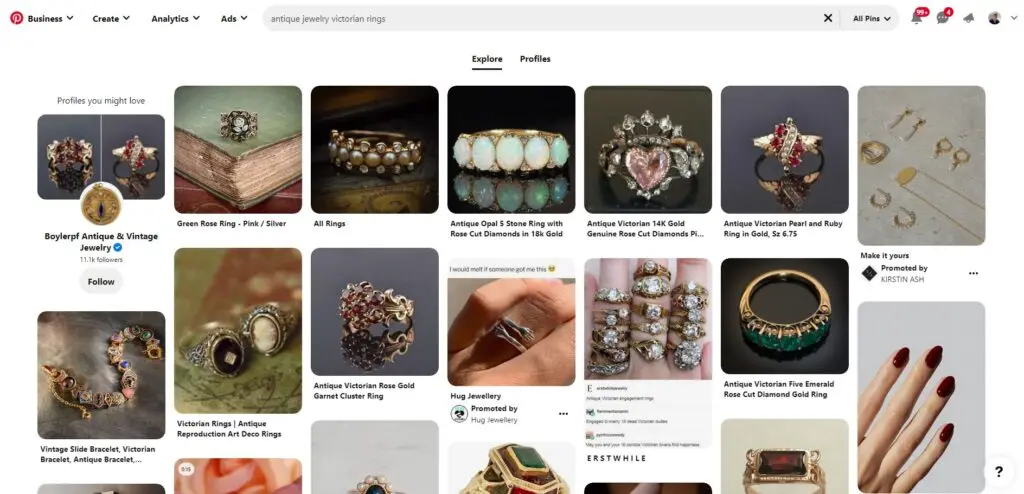The image size is (1024, 494).
Task: Expand the Analytics menu
Action: point(175,18)
